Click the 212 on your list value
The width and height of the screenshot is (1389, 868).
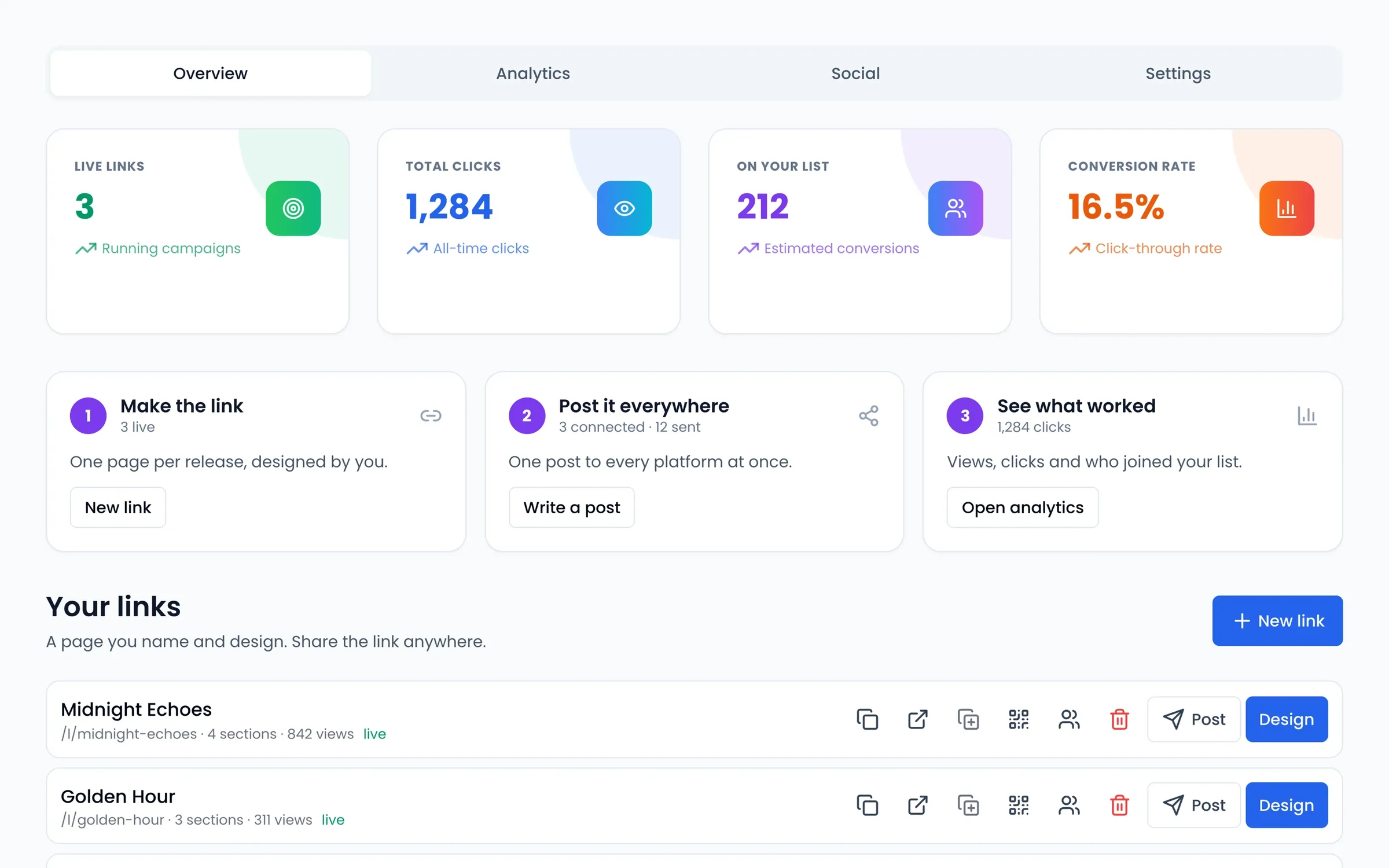coord(763,207)
